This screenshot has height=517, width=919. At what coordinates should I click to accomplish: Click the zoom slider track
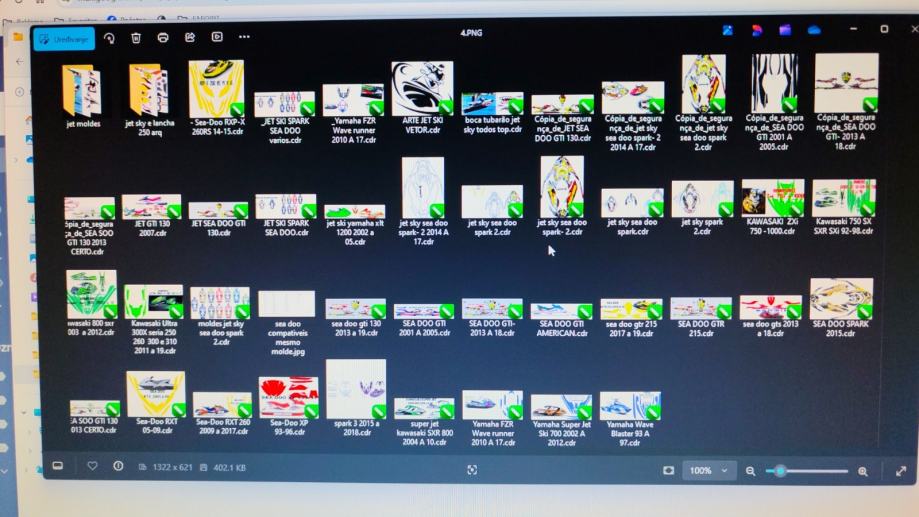[x=807, y=471]
